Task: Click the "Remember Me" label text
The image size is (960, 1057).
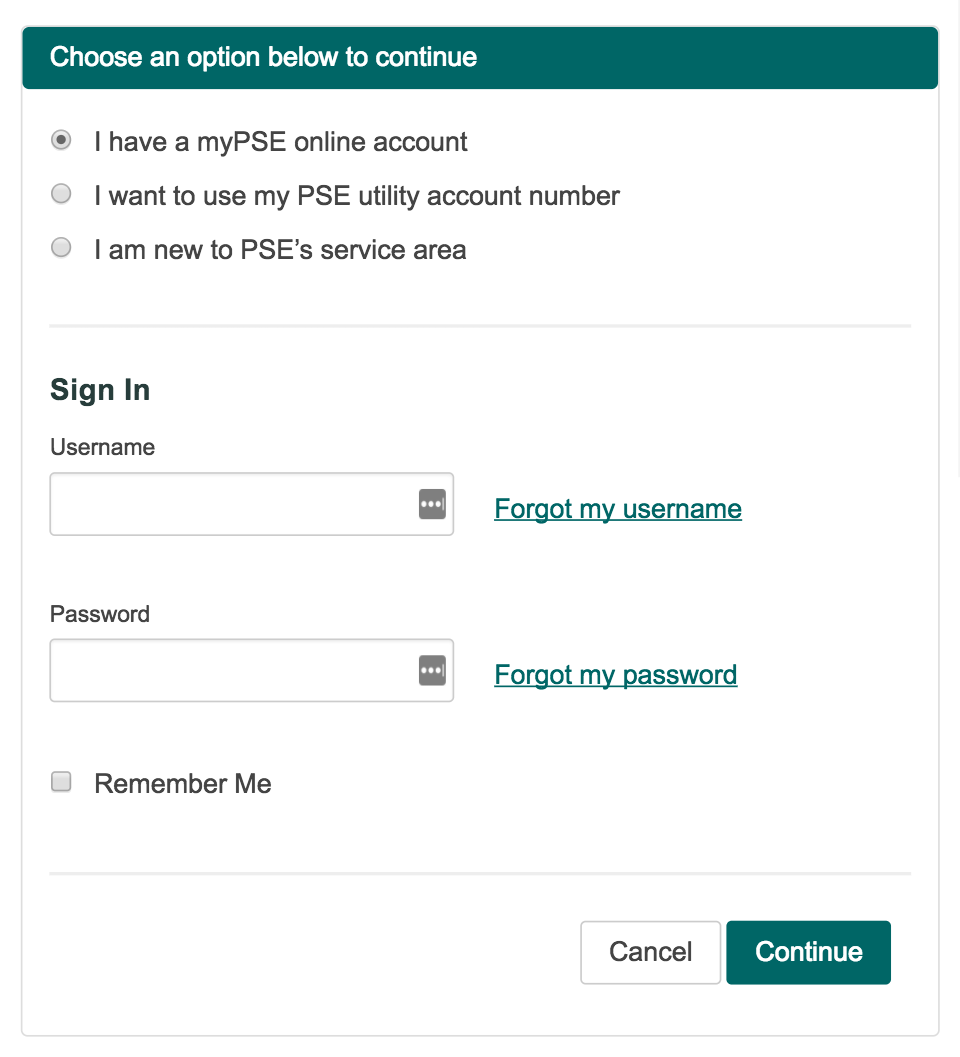Action: pyautogui.click(x=183, y=784)
